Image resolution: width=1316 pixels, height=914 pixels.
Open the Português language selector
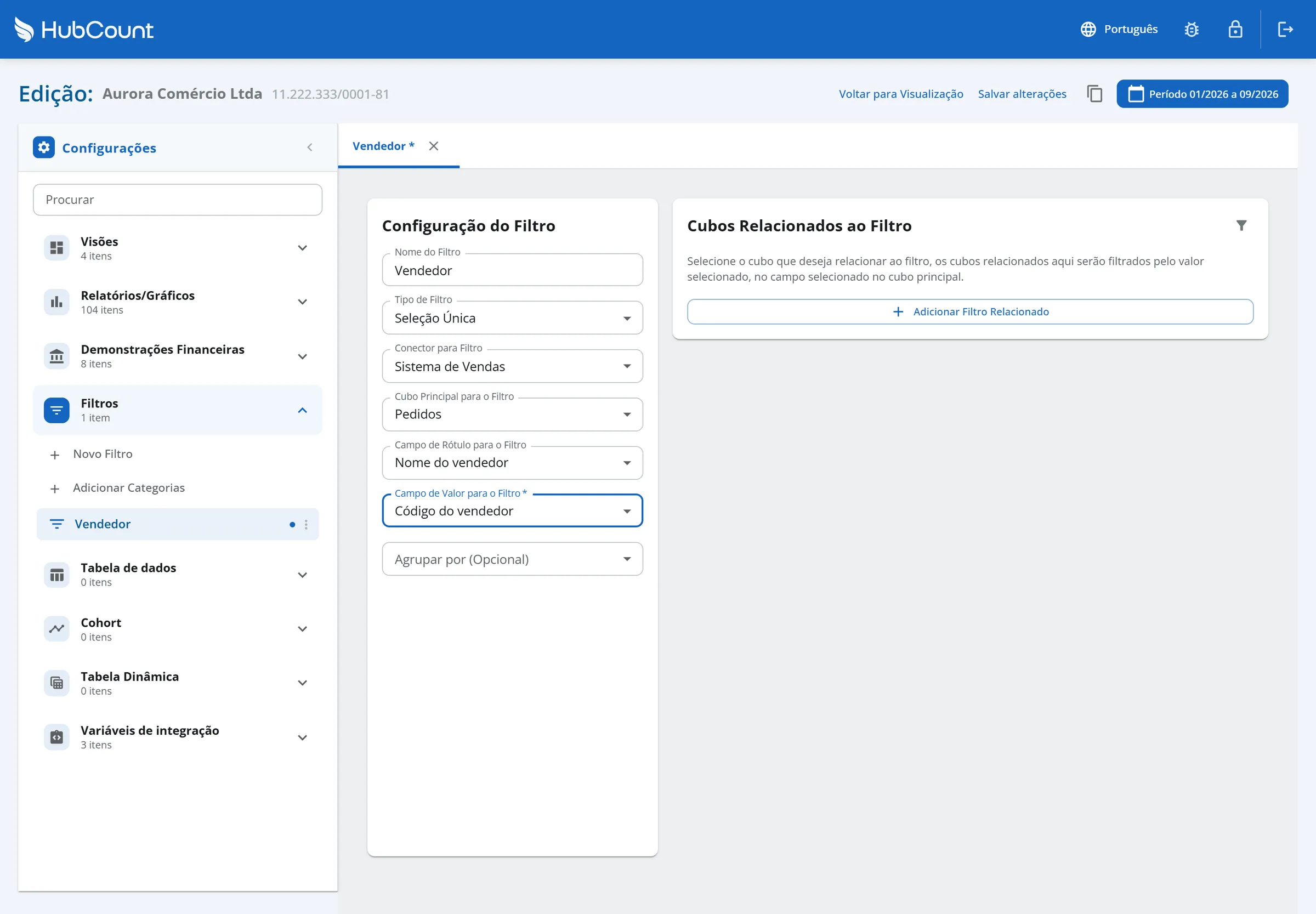pos(1119,29)
